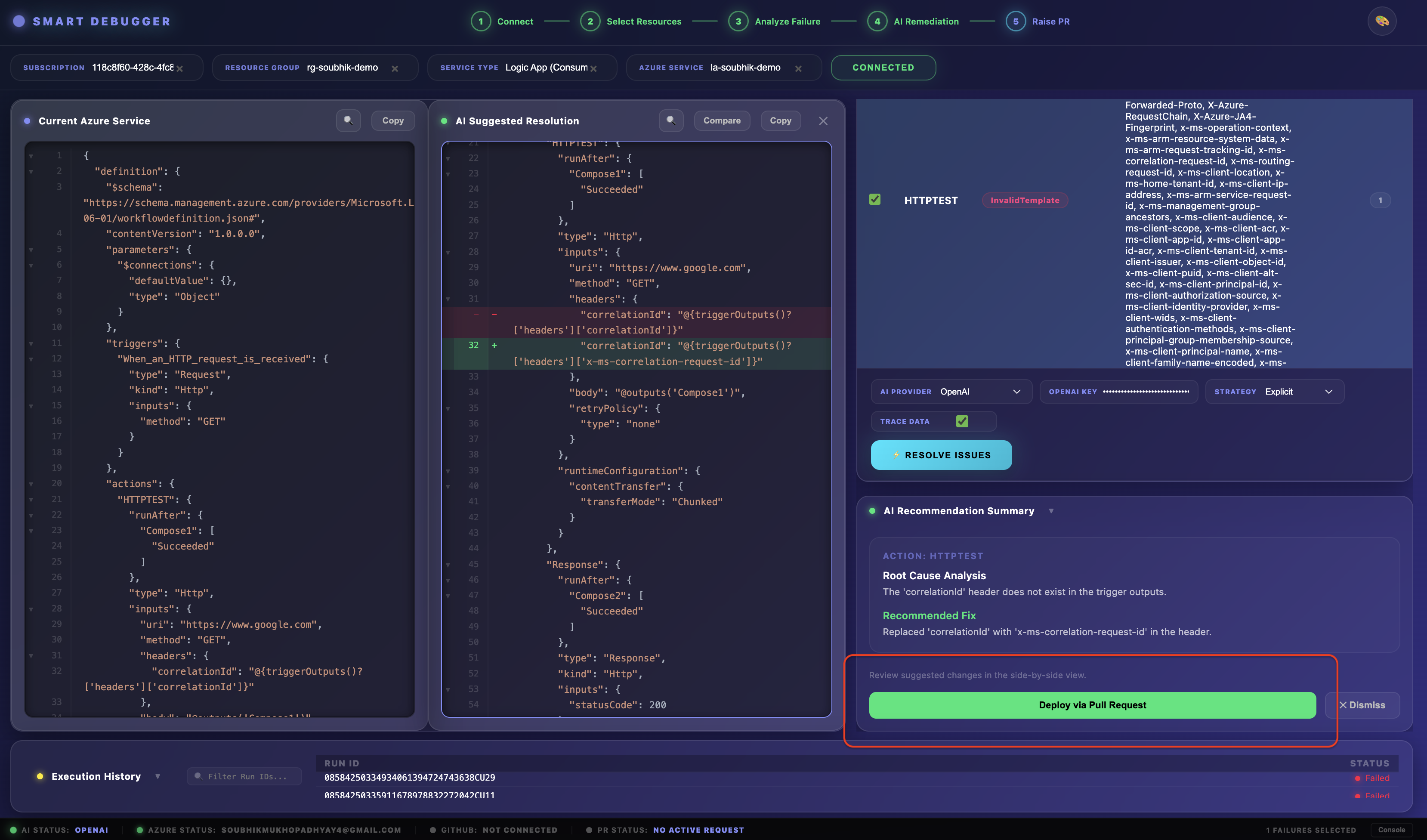Click the Filter Run IDs field

pos(244,777)
